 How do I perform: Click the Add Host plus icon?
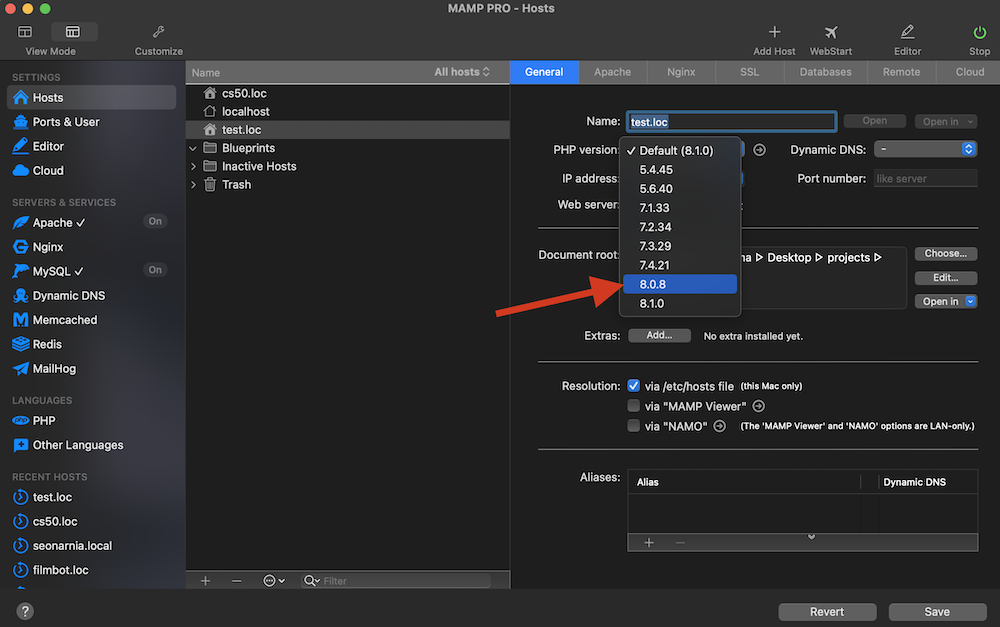[x=774, y=33]
